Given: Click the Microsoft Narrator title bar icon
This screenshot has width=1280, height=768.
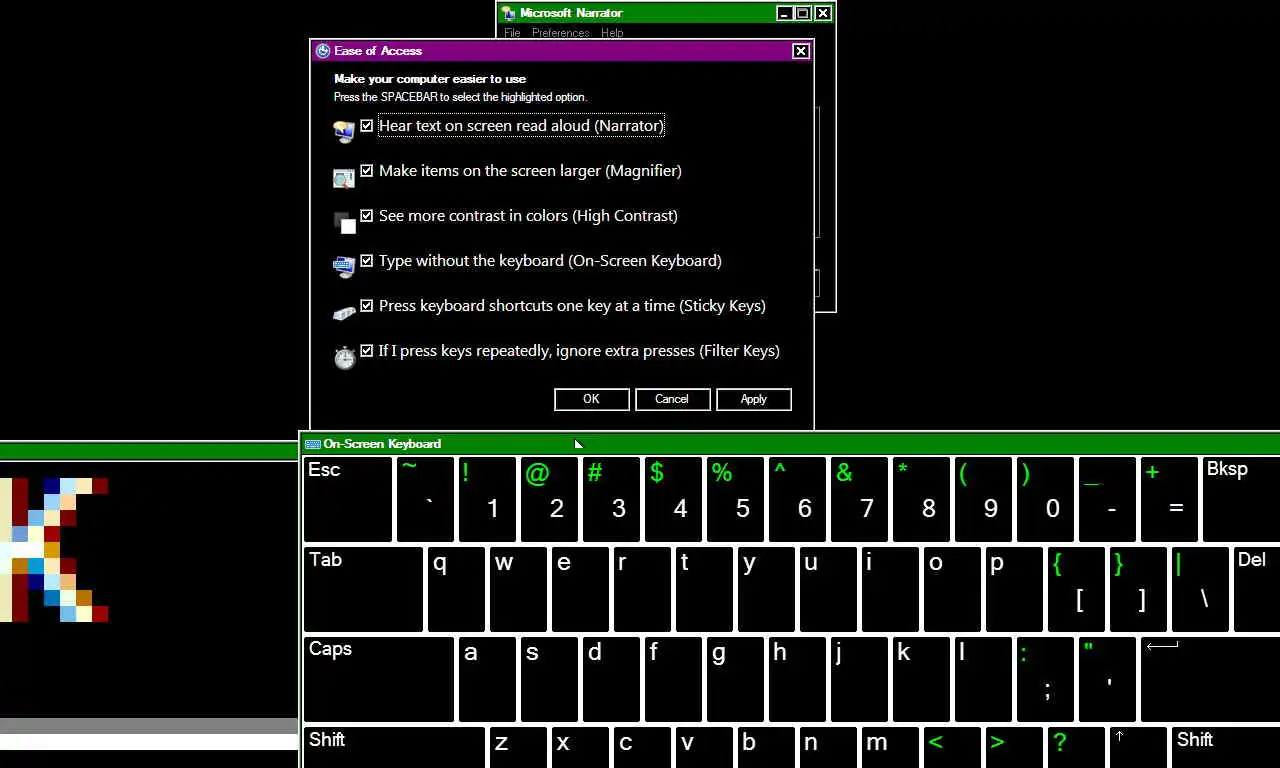Looking at the screenshot, I should coord(508,13).
